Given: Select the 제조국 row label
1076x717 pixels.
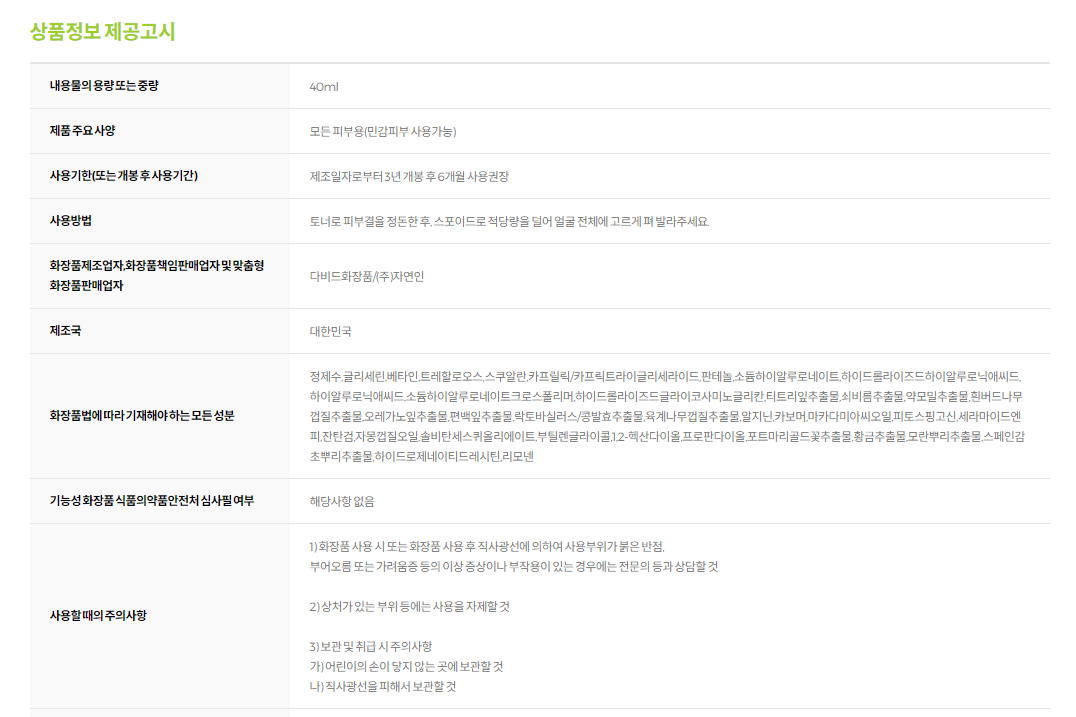Looking at the screenshot, I should pos(65,330).
